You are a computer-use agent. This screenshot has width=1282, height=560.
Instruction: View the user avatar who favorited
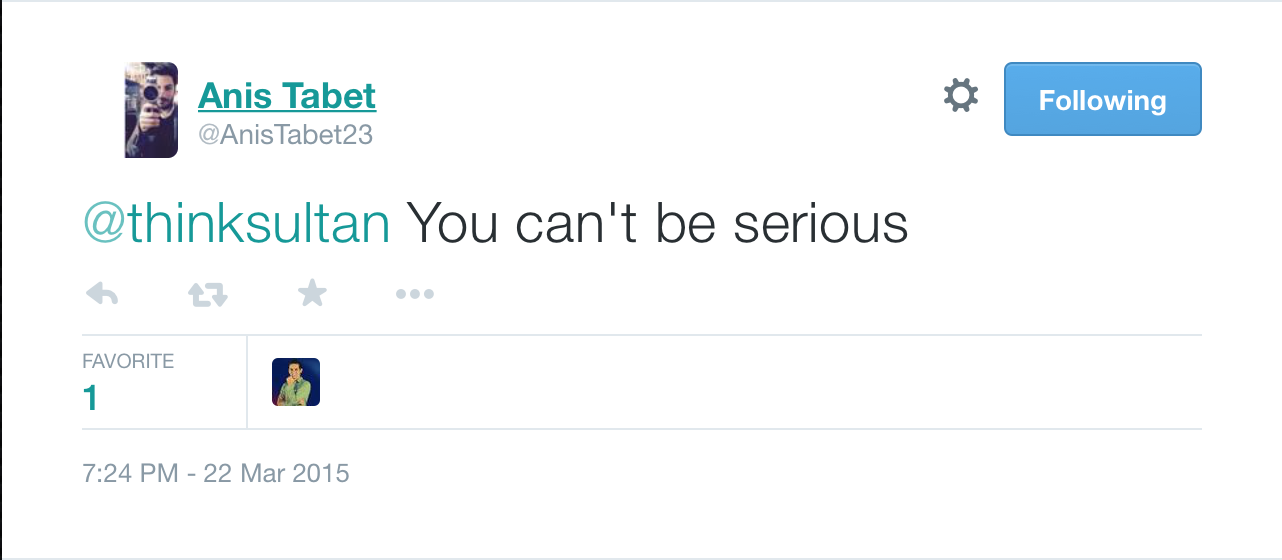296,382
